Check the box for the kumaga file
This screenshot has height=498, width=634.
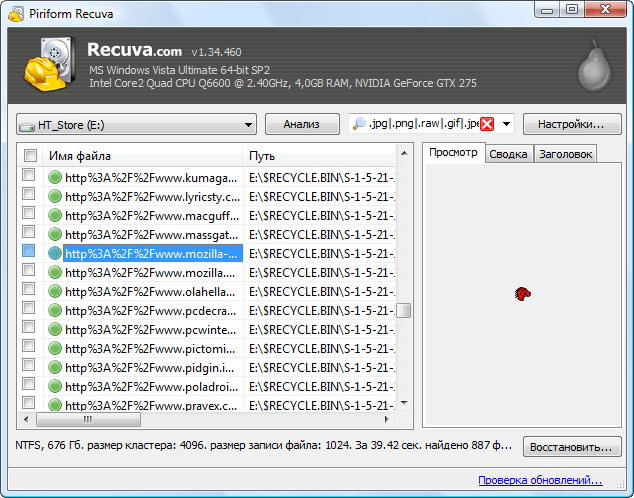pyautogui.click(x=29, y=175)
